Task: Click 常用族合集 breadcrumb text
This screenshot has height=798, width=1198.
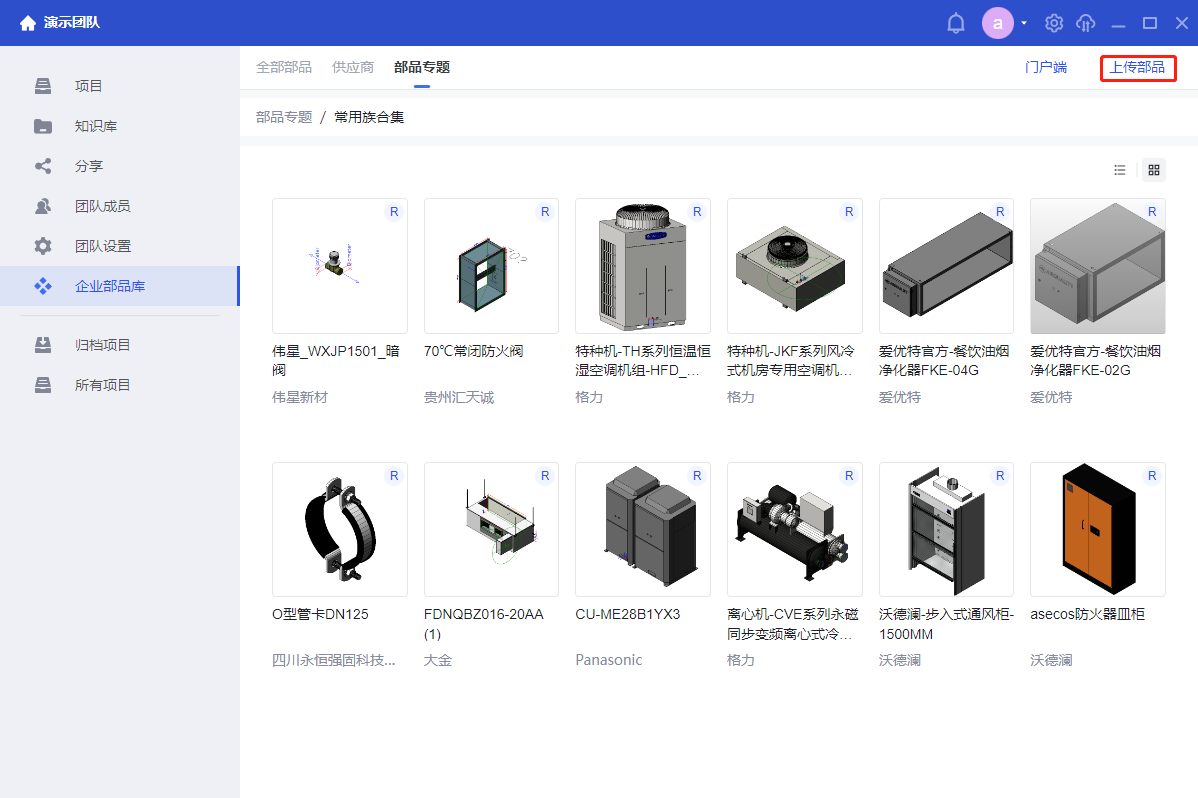Action: click(369, 117)
